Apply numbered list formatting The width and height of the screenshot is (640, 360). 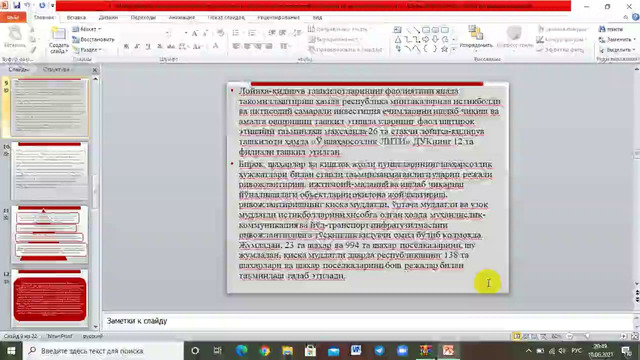pos(252,33)
